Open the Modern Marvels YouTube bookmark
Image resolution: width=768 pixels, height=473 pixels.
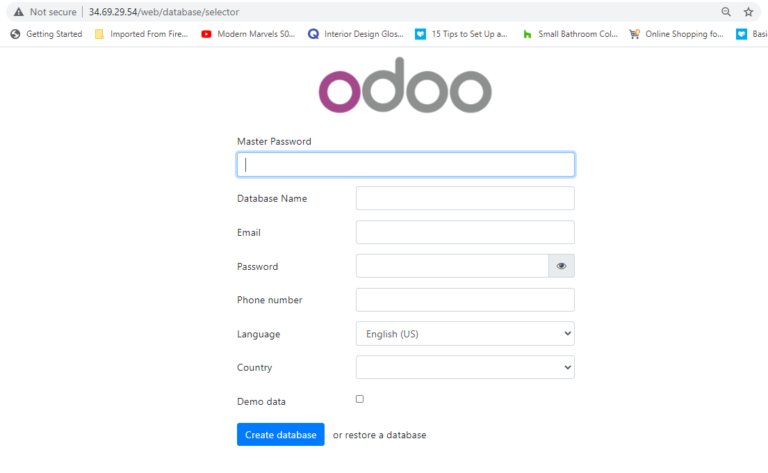pyautogui.click(x=249, y=33)
